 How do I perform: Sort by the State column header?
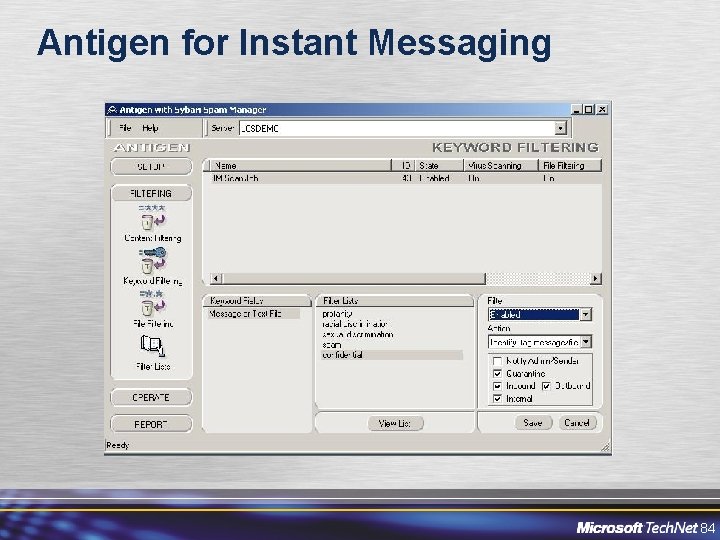point(439,165)
